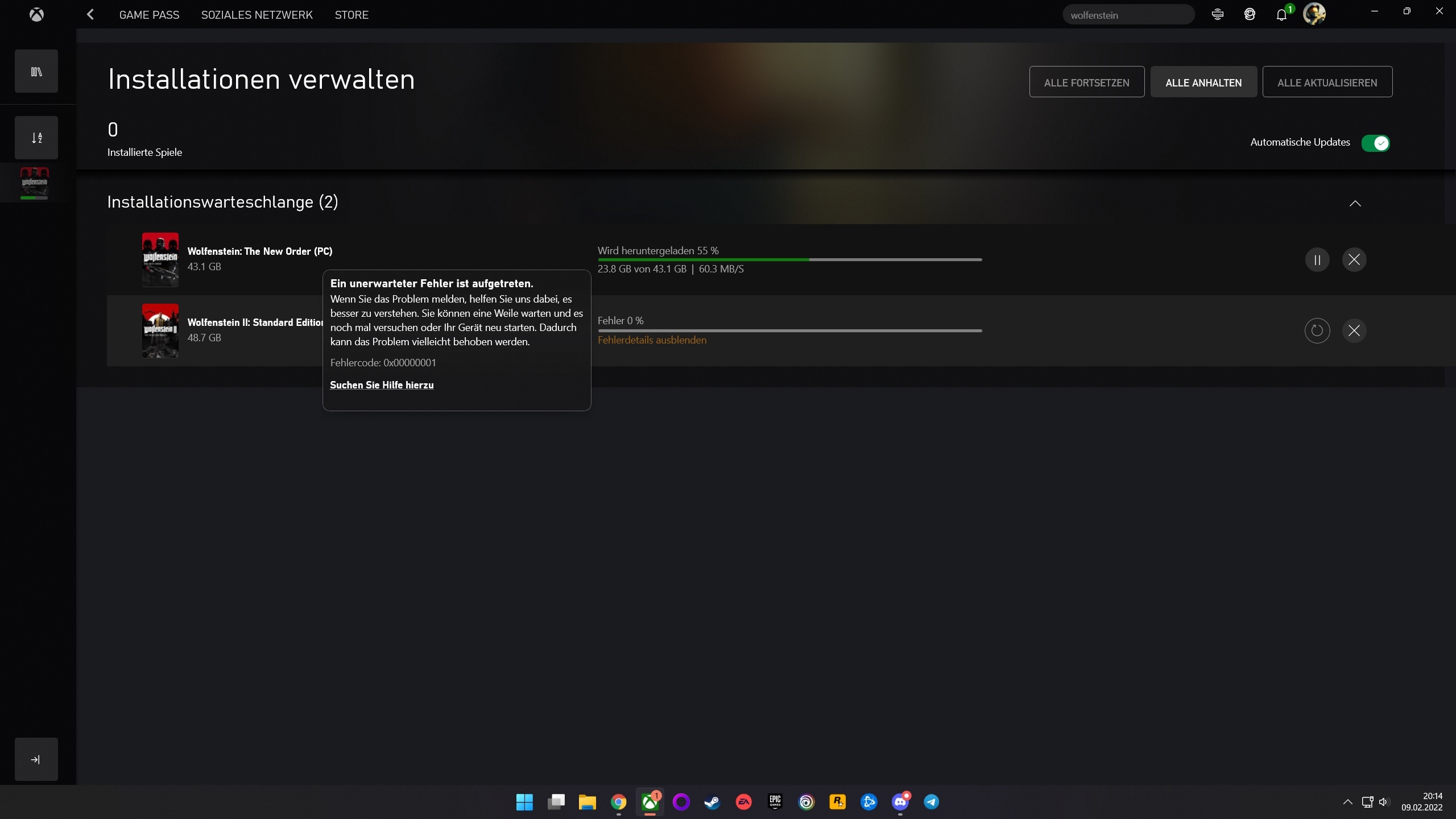Cancel Wolfenstein II installation
This screenshot has width=1456, height=819.
click(1354, 330)
